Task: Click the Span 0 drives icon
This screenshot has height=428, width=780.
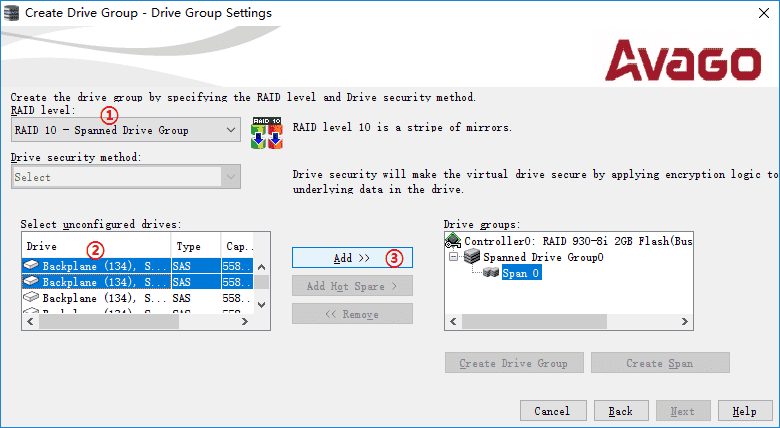Action: pyautogui.click(x=491, y=272)
